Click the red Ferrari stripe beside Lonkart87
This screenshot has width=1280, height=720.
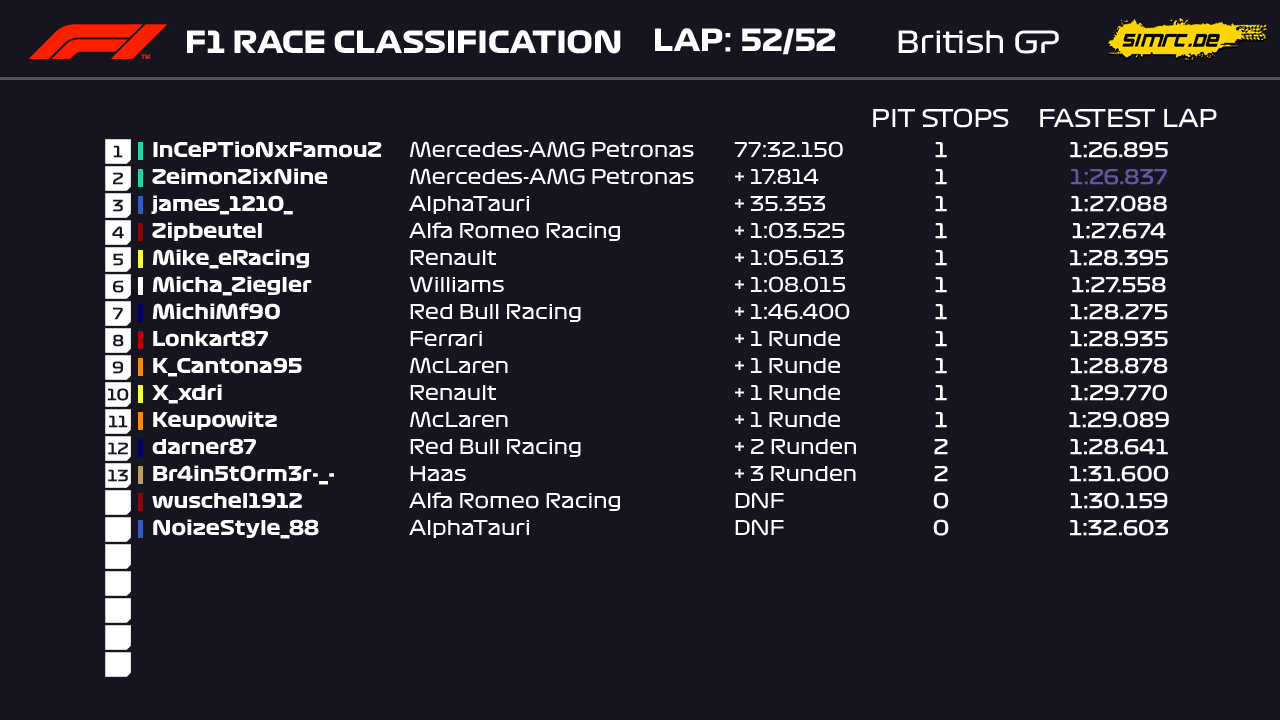(x=141, y=340)
